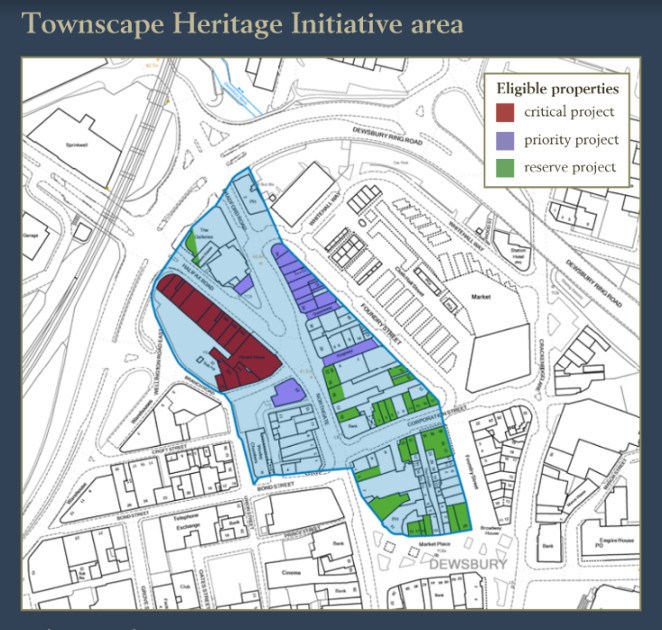Click the red critical project legend swatch
Viewport: 662px width, 630px height.
click(x=507, y=113)
